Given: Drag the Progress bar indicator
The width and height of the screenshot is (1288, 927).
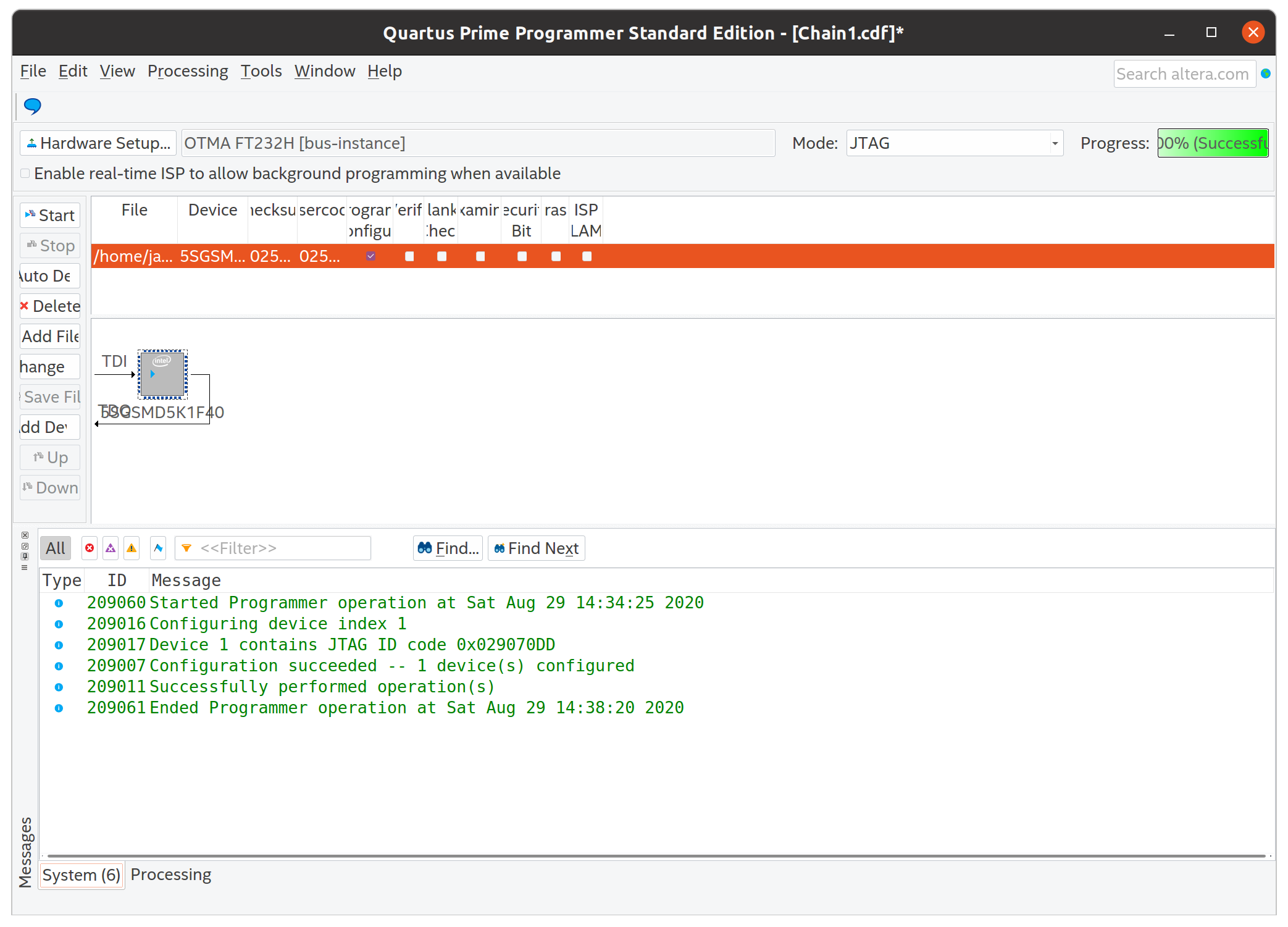Looking at the screenshot, I should (x=1211, y=142).
